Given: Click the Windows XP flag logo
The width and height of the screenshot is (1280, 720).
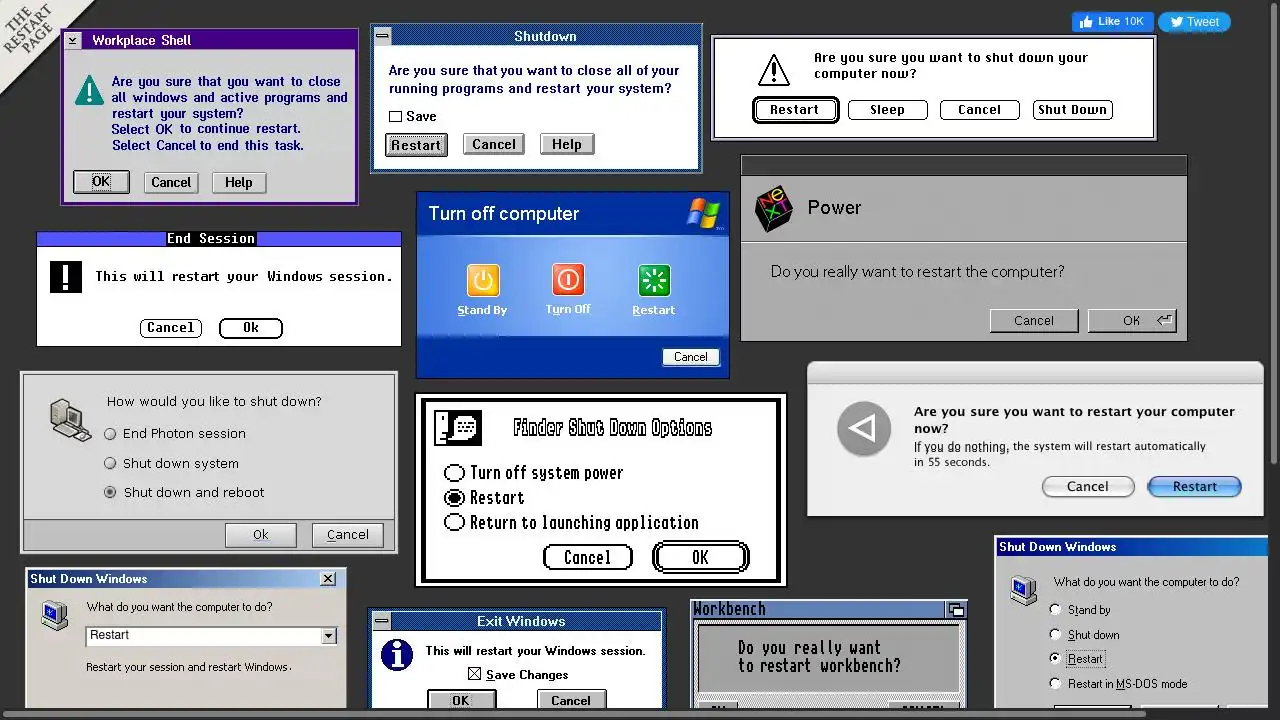Looking at the screenshot, I should 704,213.
